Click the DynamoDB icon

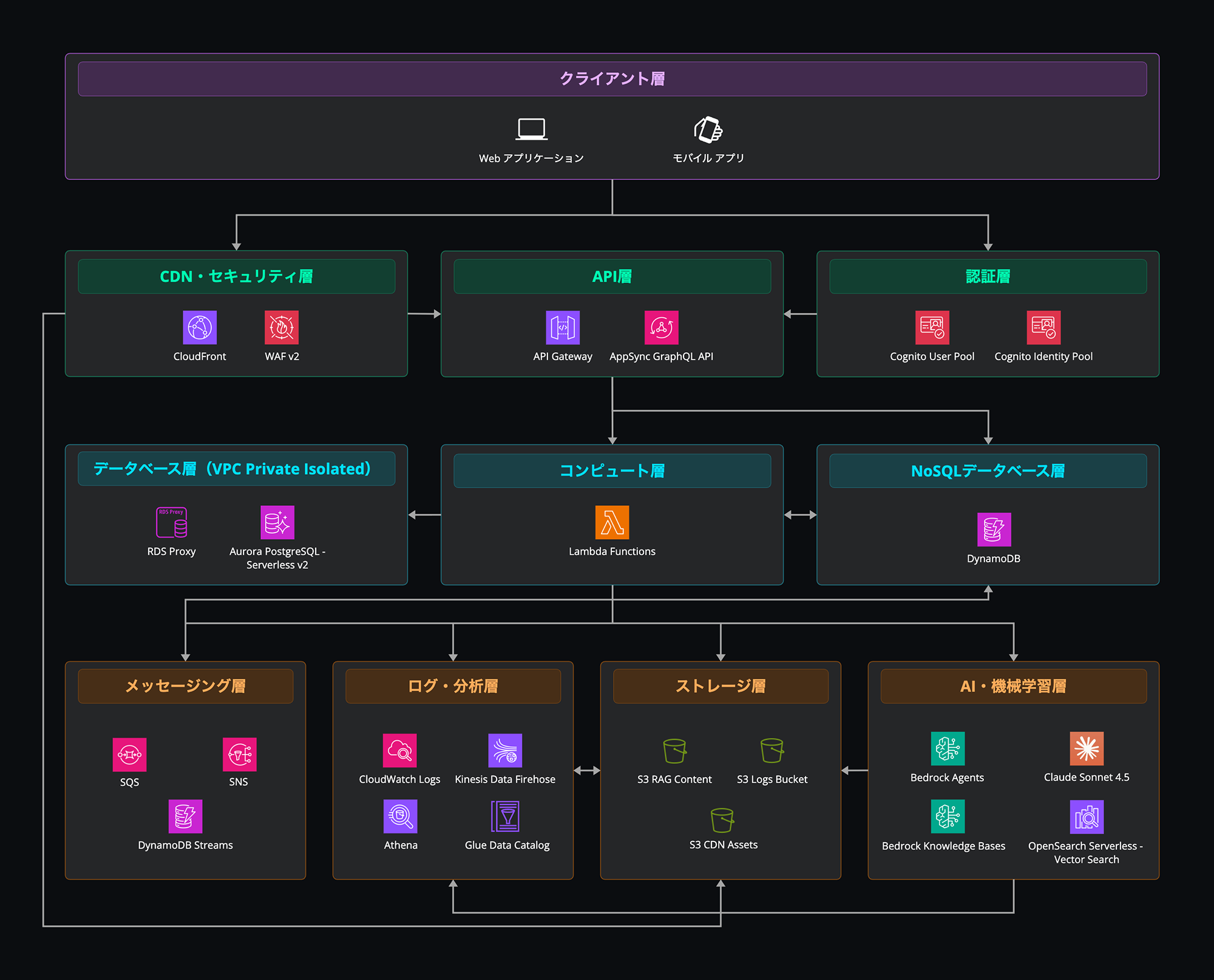(x=994, y=529)
